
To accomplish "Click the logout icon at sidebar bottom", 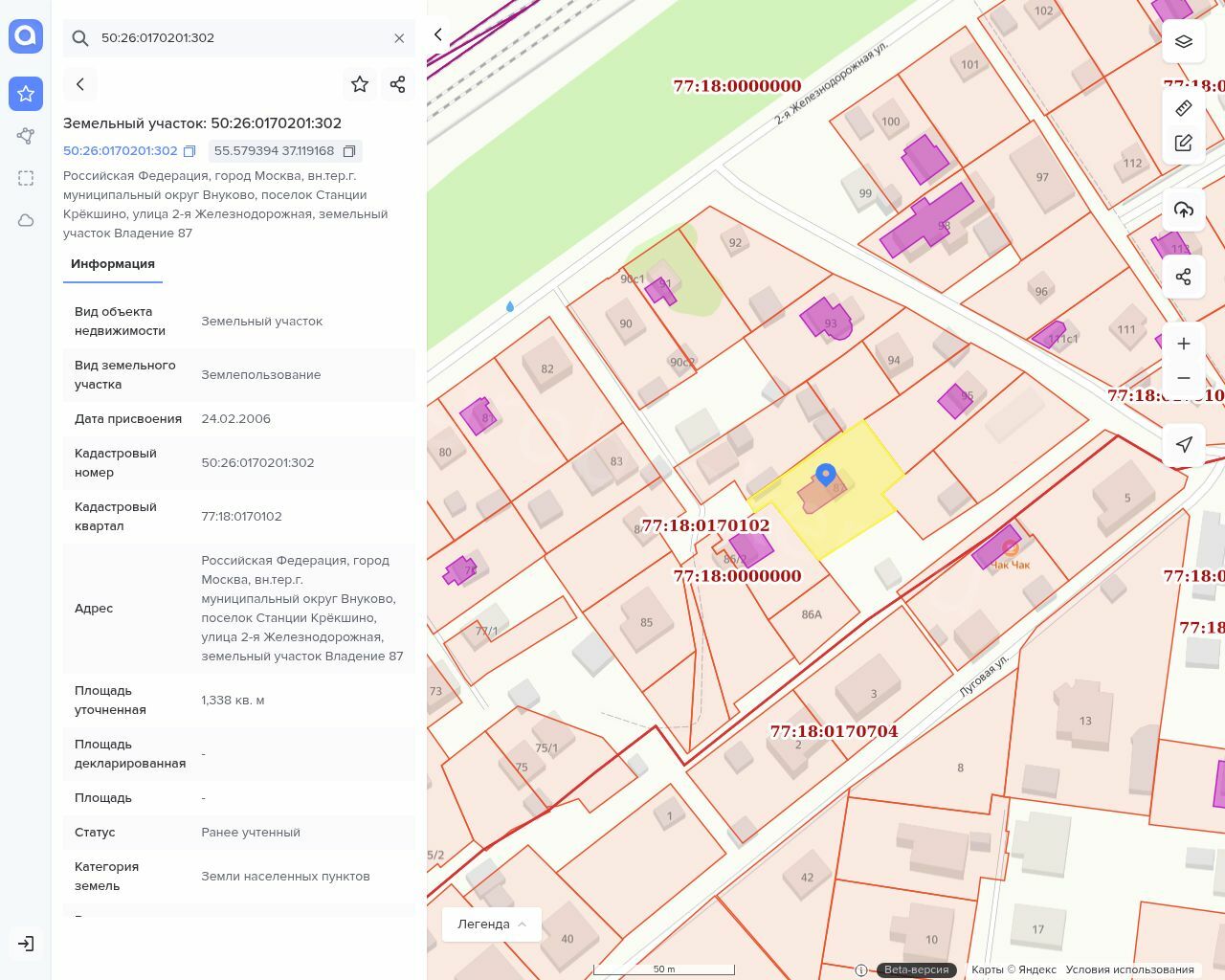I will pos(26,944).
